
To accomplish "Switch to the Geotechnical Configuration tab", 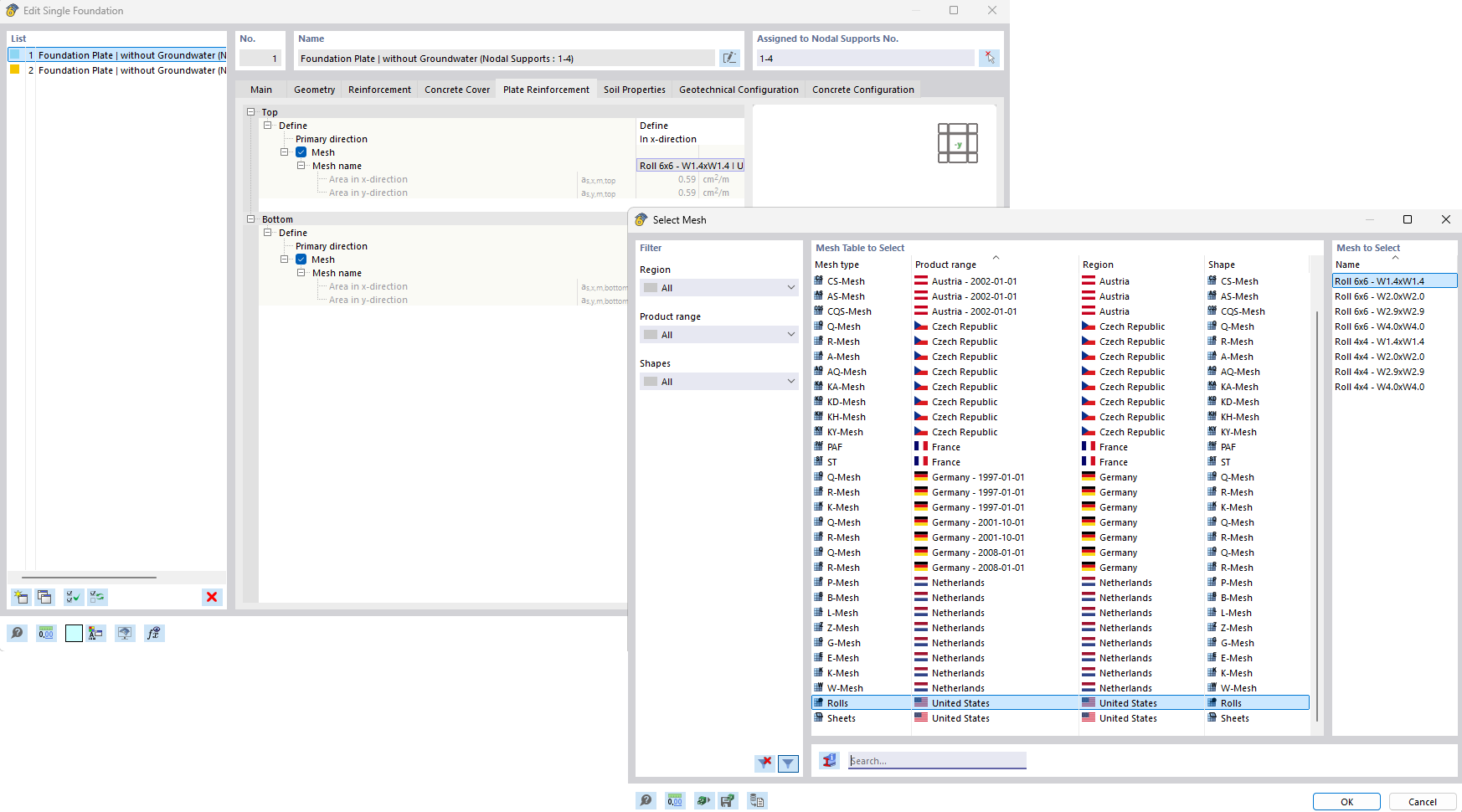I will click(739, 90).
